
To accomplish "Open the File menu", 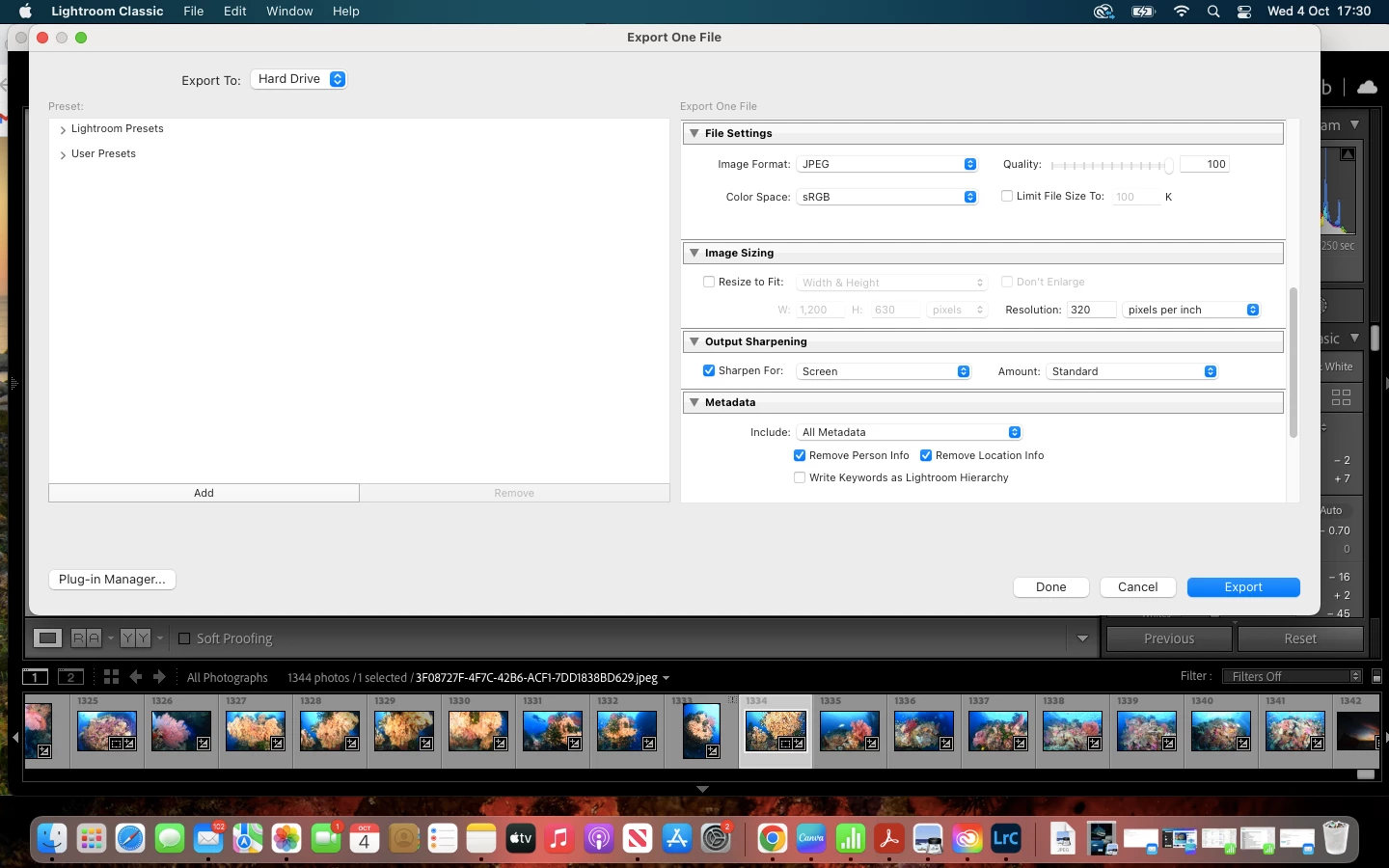I will click(x=194, y=12).
